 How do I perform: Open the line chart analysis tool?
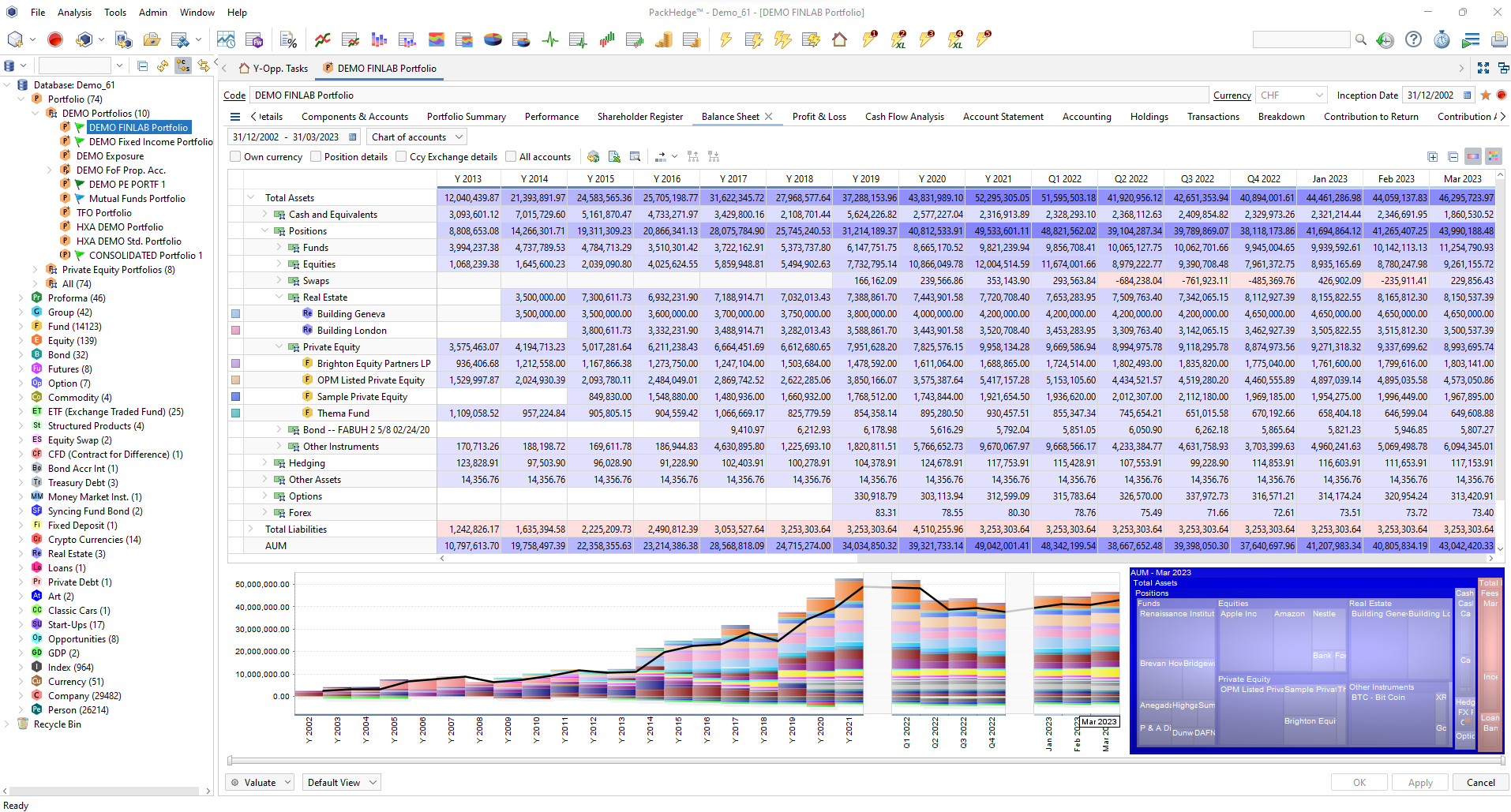pyautogui.click(x=322, y=39)
